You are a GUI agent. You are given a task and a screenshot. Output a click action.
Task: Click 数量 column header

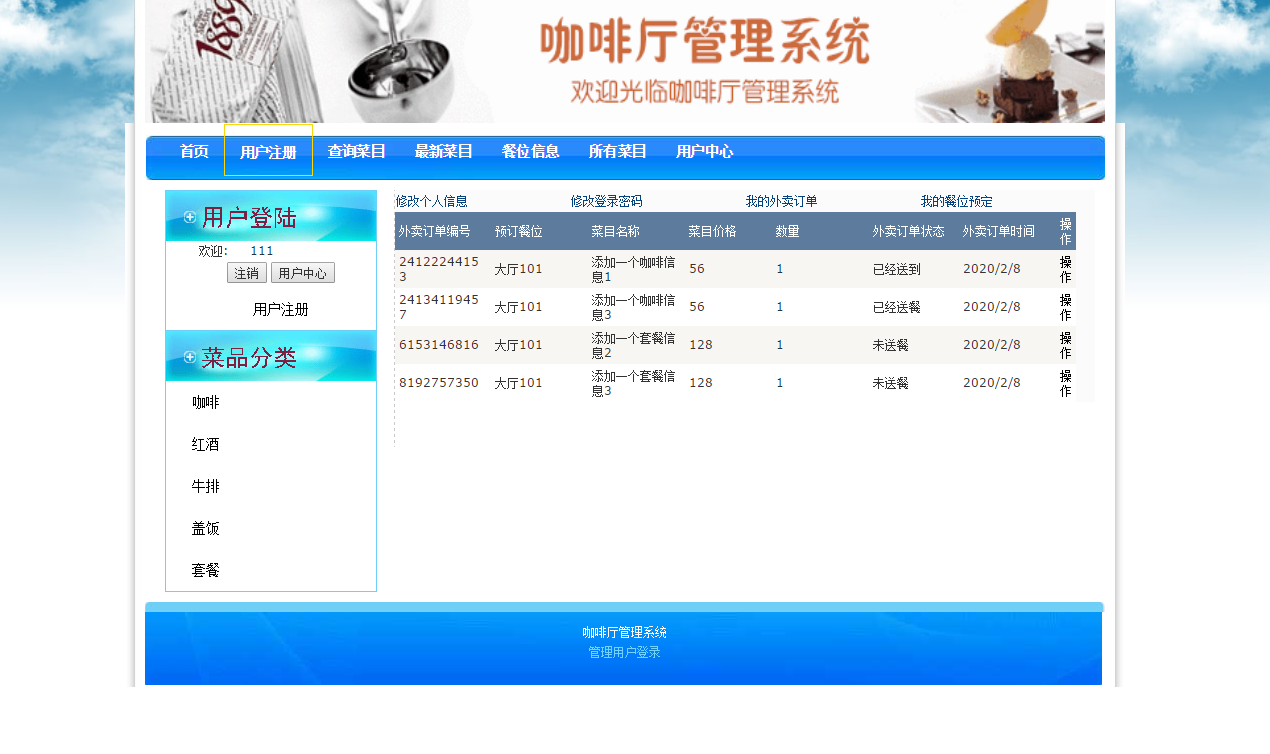pyautogui.click(x=788, y=231)
